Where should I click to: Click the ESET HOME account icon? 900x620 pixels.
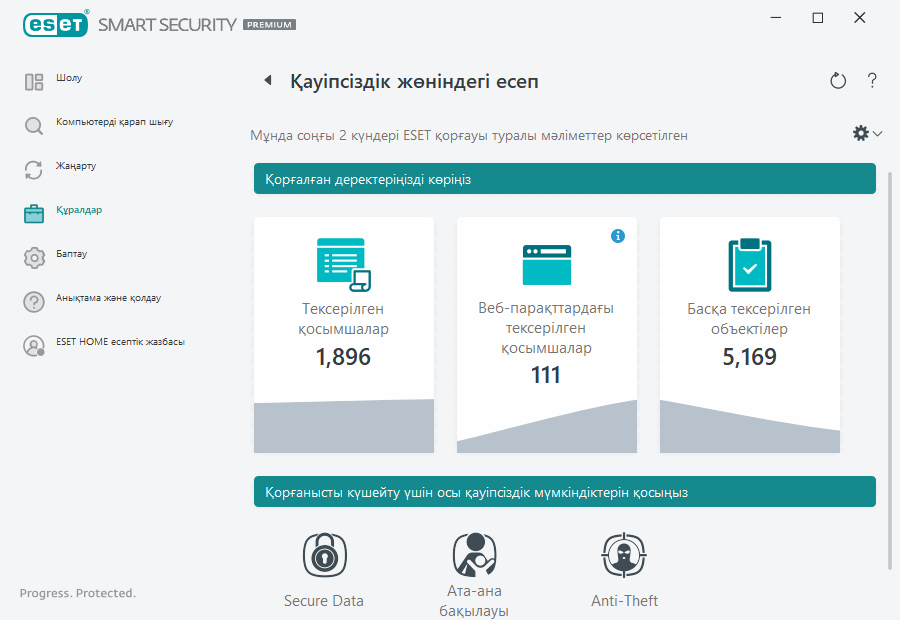[33, 344]
